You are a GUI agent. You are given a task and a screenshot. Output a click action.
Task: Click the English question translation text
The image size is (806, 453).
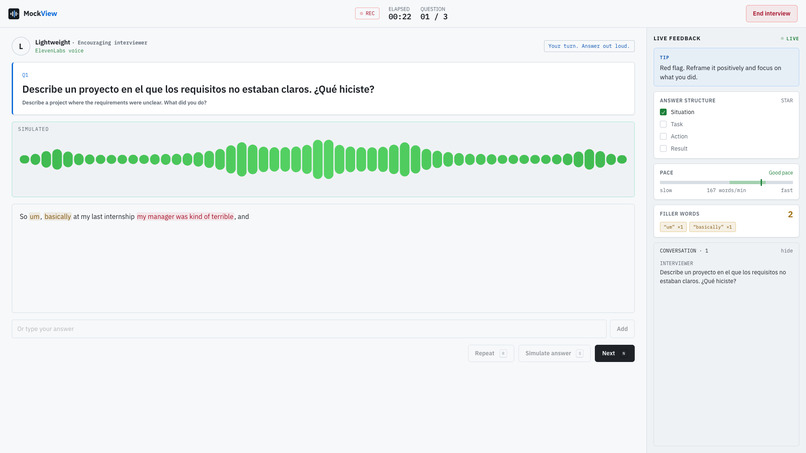click(114, 102)
